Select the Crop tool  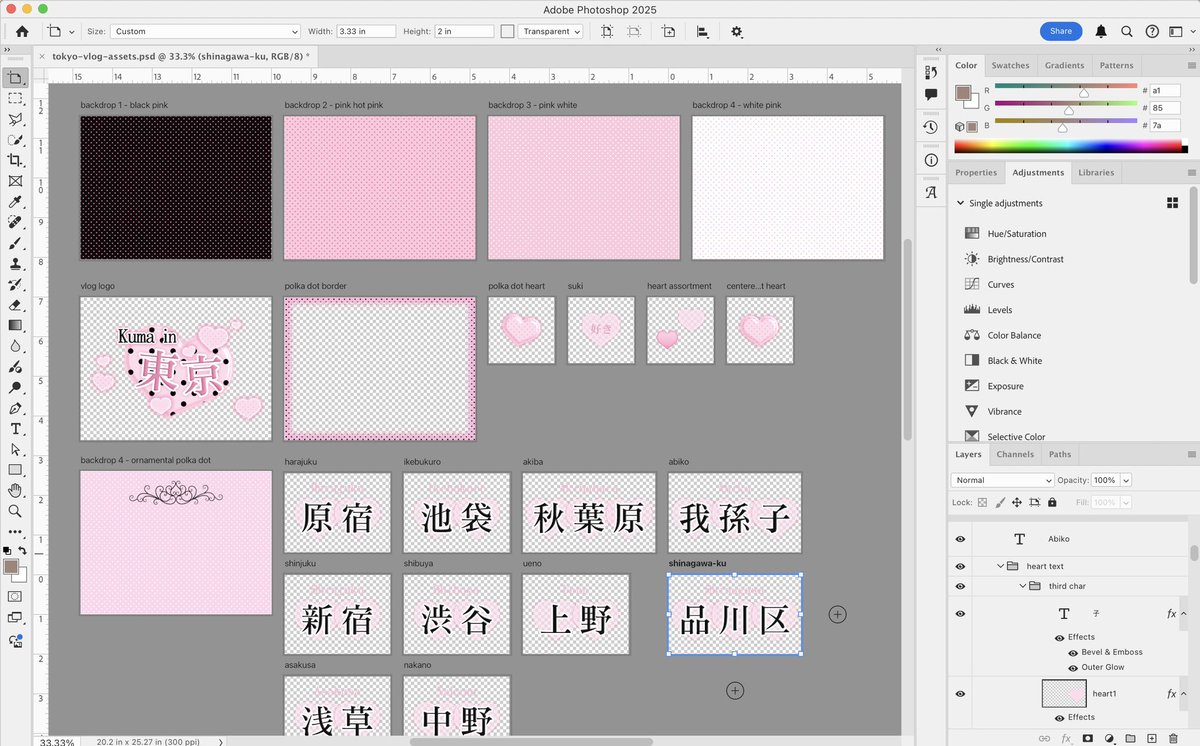click(15, 160)
